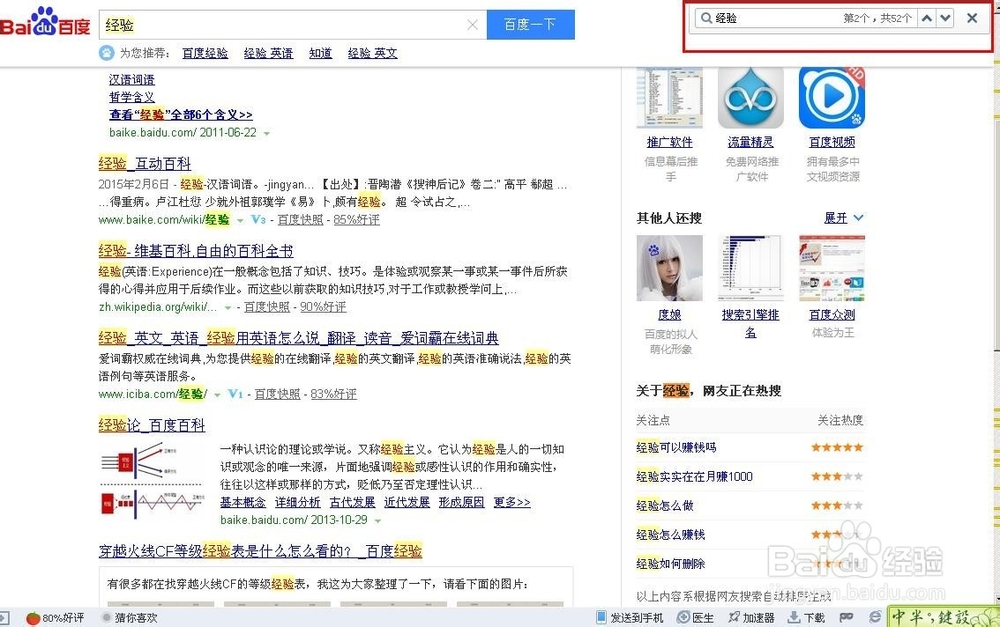
Task: Click the 百度视频 app icon
Action: tap(831, 97)
